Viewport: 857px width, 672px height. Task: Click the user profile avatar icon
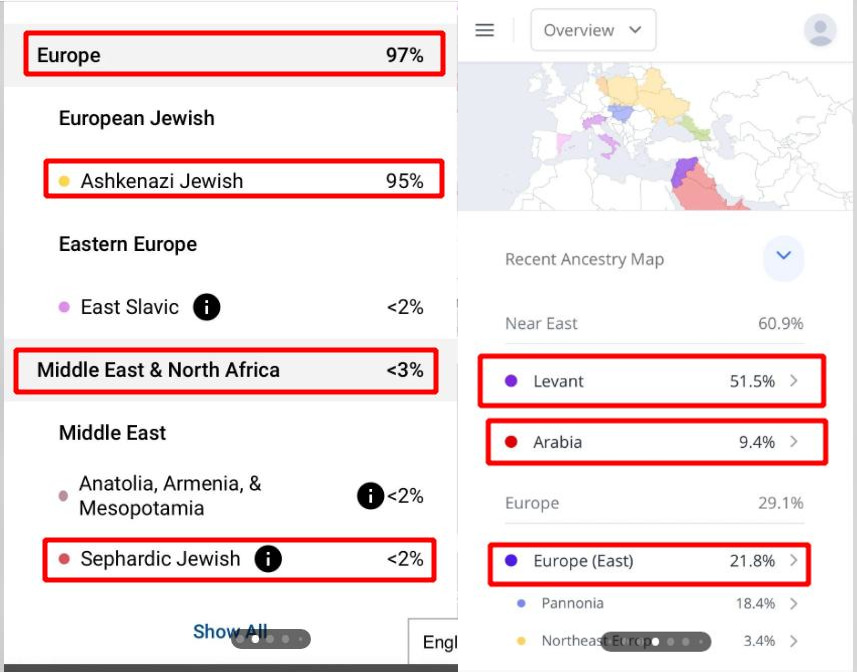coord(820,30)
